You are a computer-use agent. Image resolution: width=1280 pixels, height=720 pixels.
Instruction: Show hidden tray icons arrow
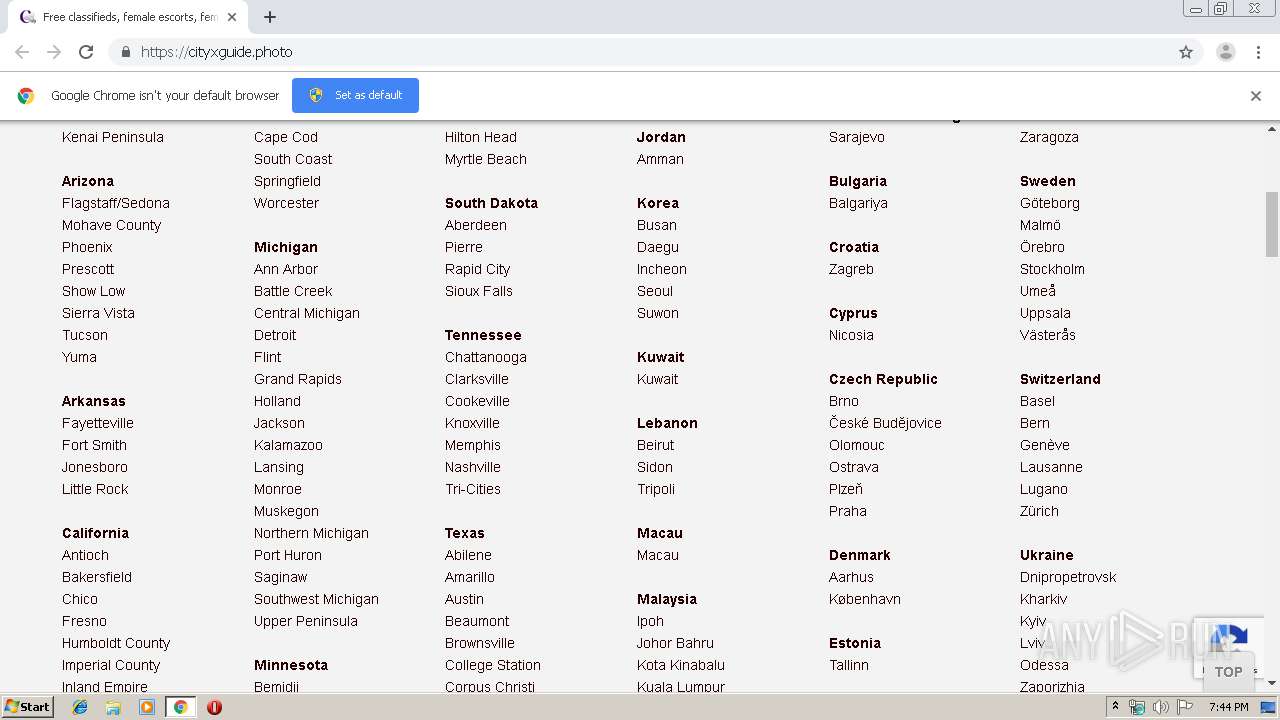[1116, 707]
